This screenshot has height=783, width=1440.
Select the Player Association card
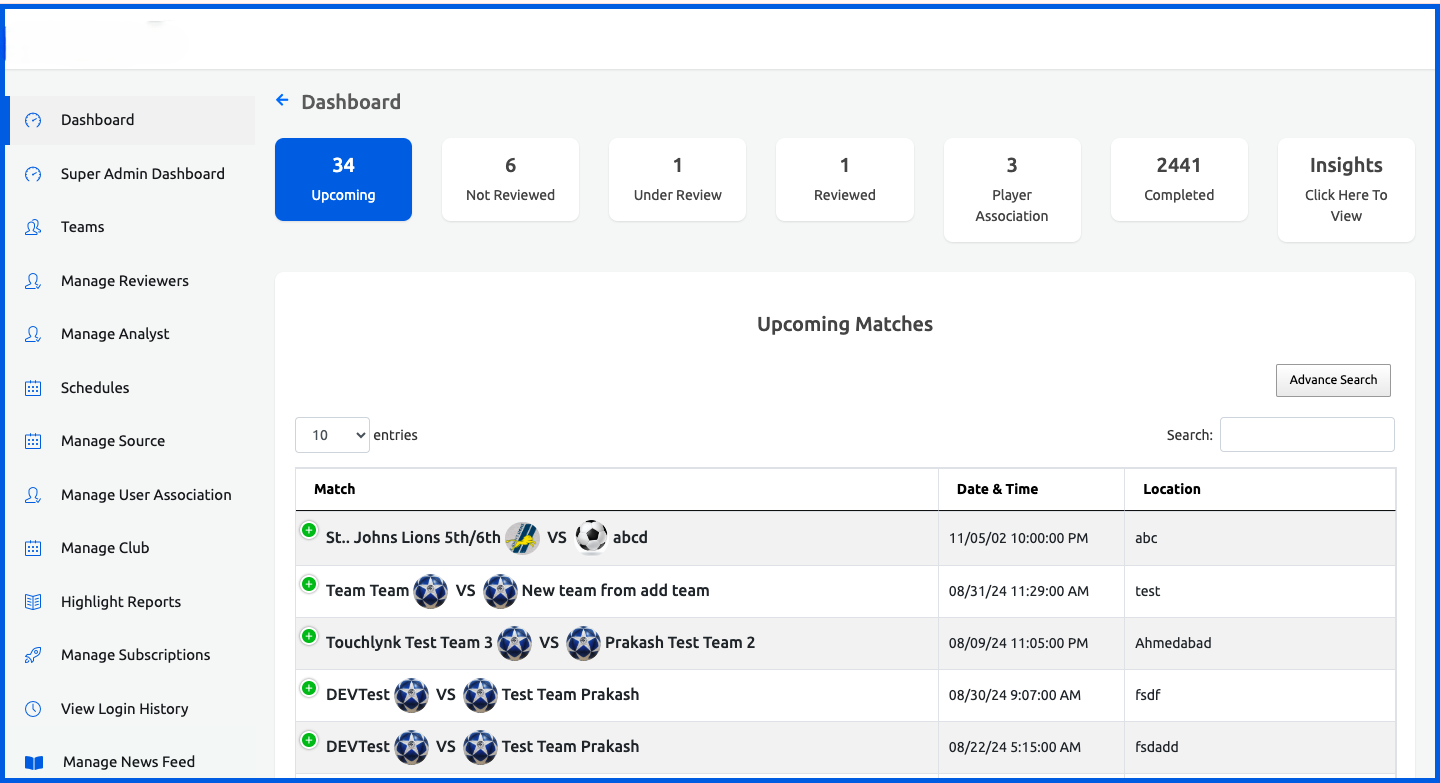1012,190
